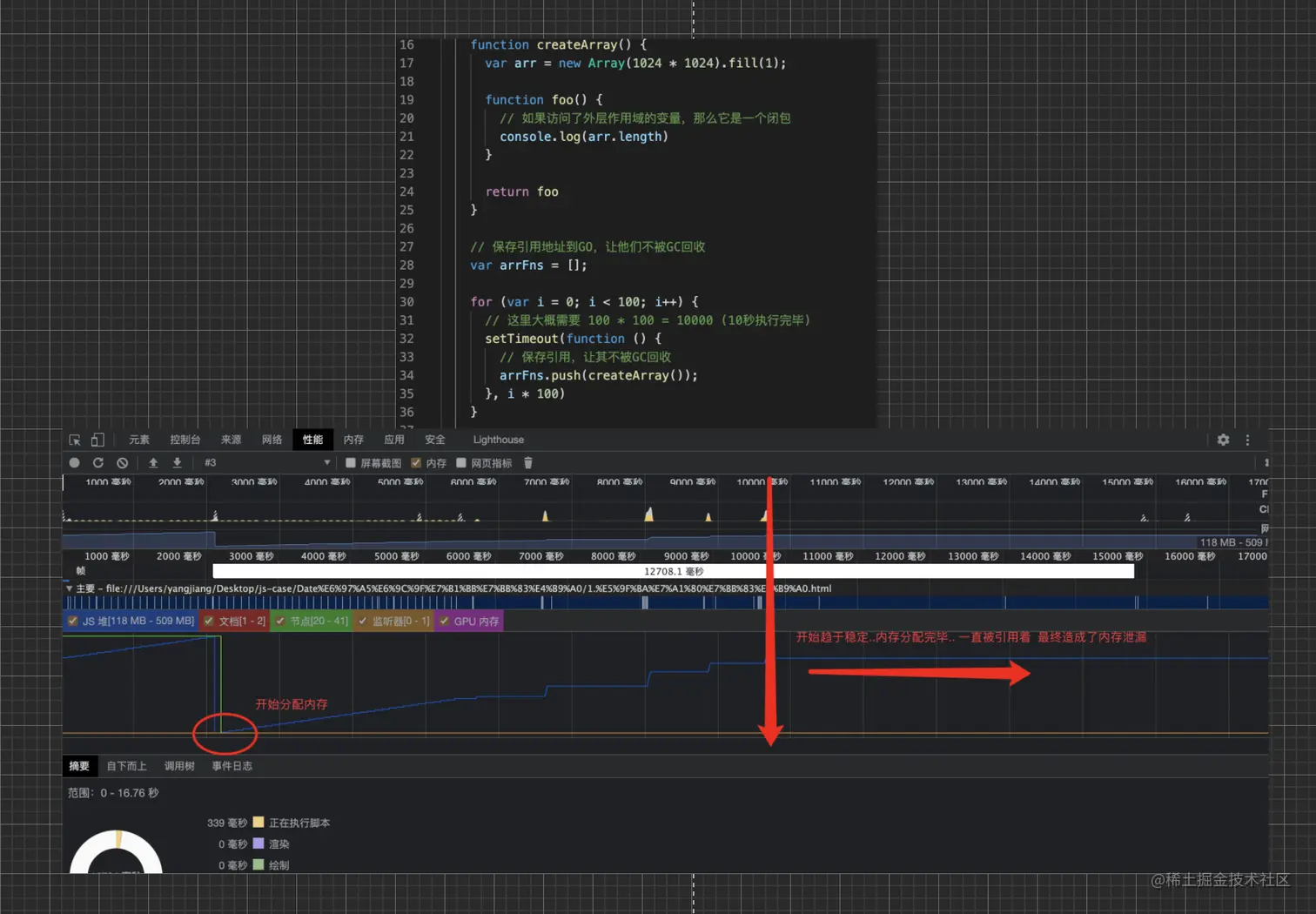The height and width of the screenshot is (914, 1316).
Task: Open the 事件日志 Event Log tab
Action: point(232,766)
